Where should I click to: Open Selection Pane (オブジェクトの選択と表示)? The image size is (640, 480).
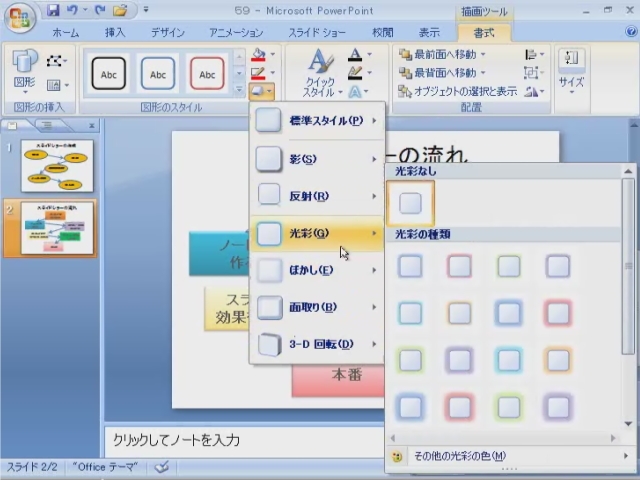coord(458,91)
